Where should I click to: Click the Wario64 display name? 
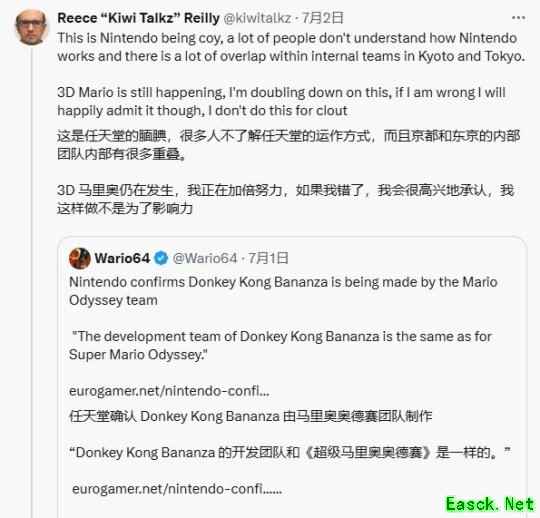click(x=122, y=258)
